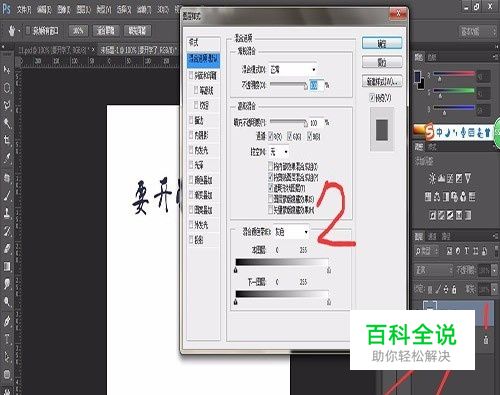500x395 pixels.
Task: Select the Quick Selection wand tool
Action: [7, 124]
